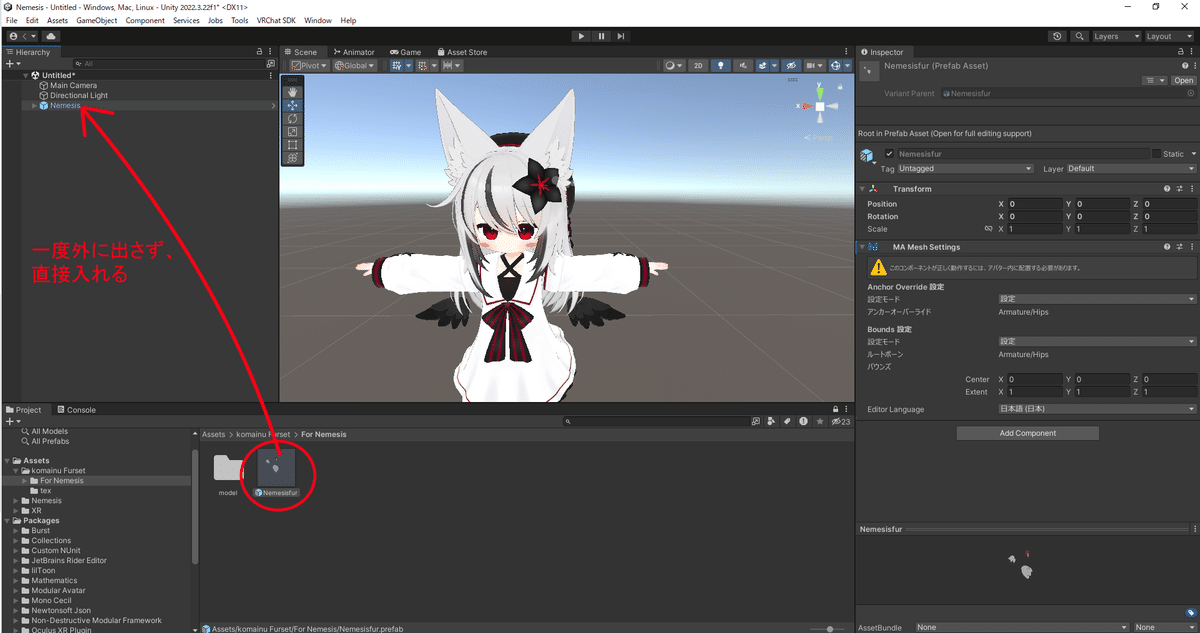1200x633 pixels.
Task: Click the Hierarchy add plus button
Action: pyautogui.click(x=10, y=64)
